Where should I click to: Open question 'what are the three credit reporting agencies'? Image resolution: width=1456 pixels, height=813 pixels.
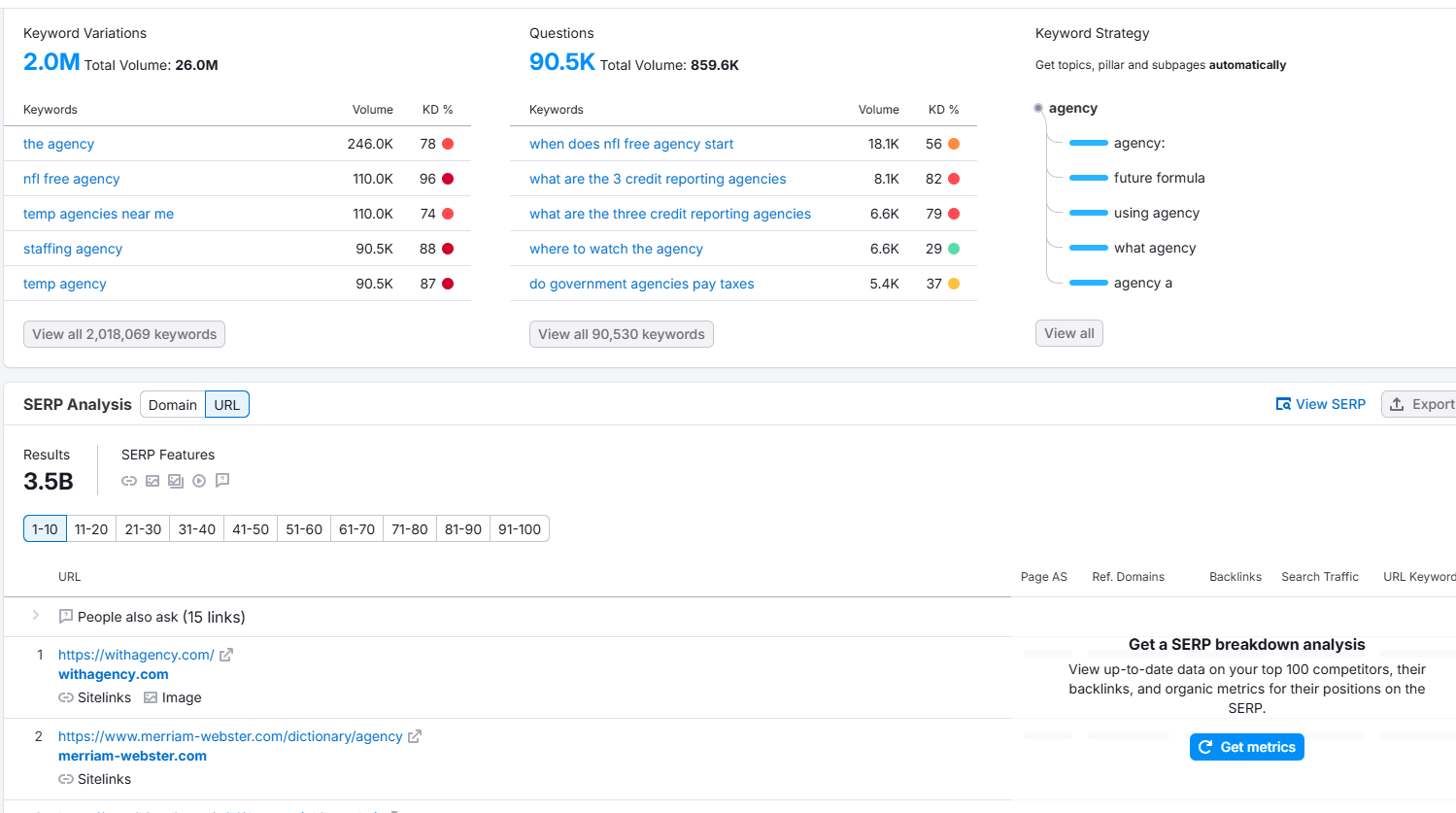click(x=670, y=214)
